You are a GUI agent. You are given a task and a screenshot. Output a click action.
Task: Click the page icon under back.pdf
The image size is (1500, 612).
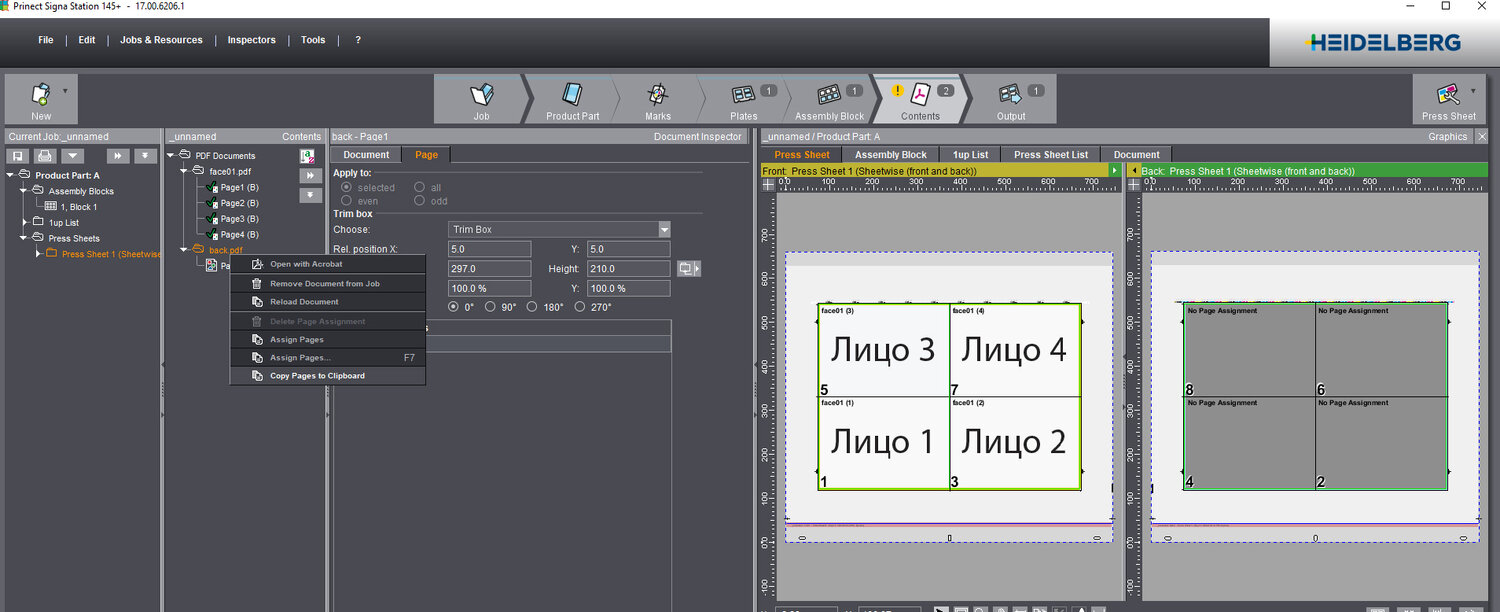click(211, 265)
